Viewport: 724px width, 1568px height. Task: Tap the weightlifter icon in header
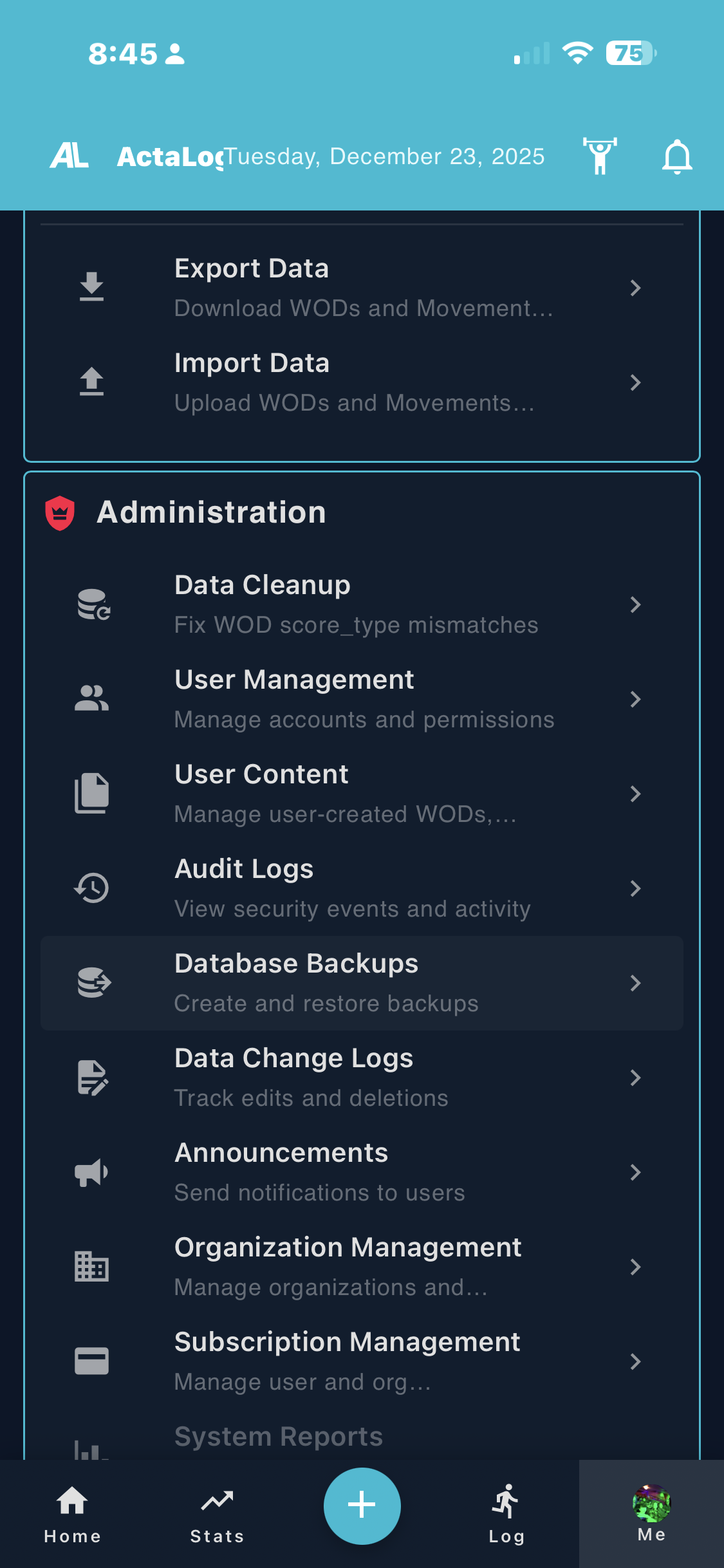600,156
